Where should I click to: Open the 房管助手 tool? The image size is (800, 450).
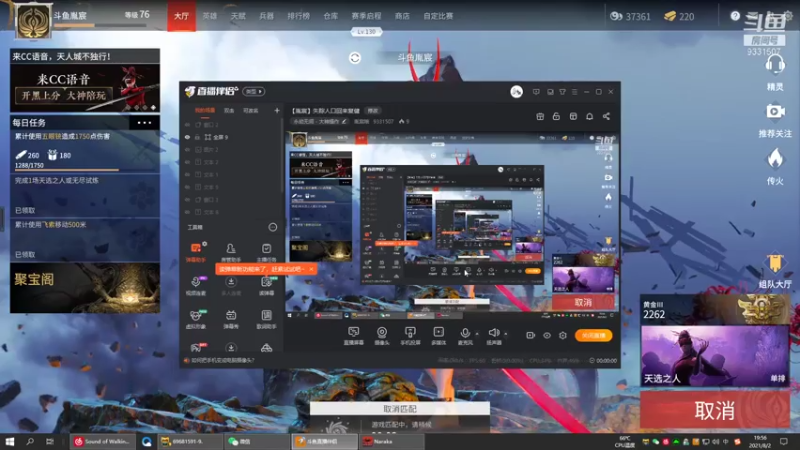[231, 252]
